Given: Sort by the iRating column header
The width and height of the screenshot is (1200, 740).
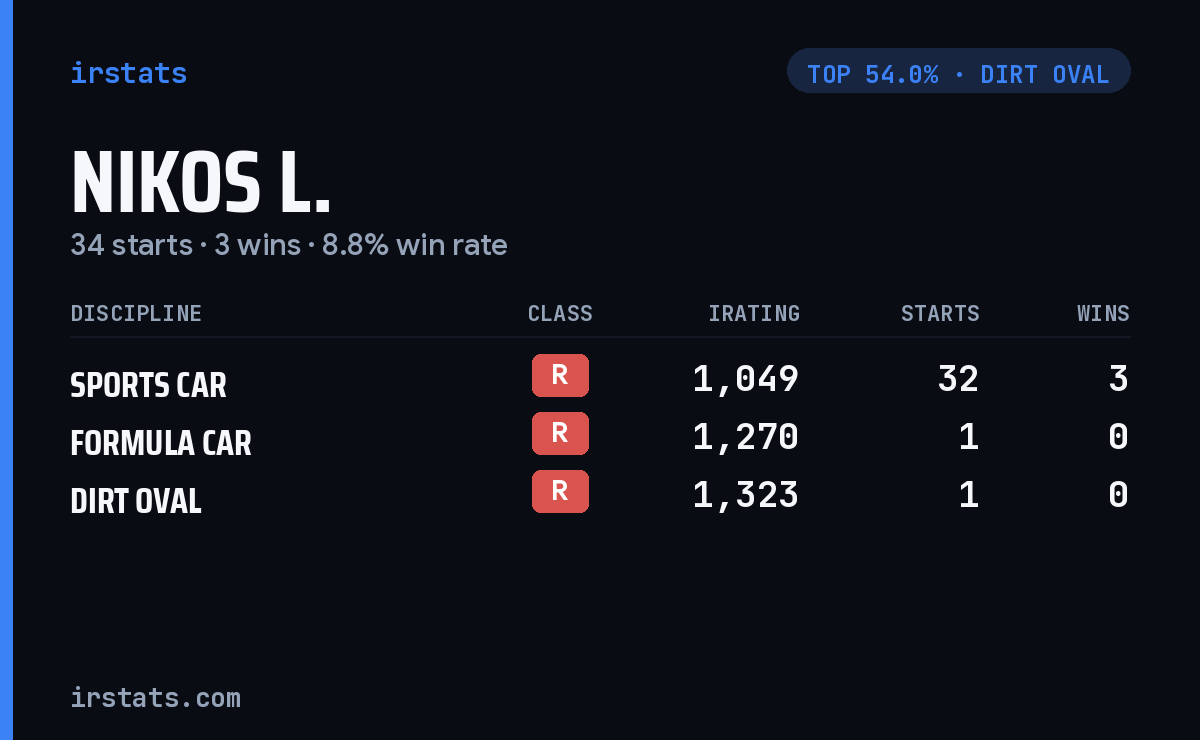Looking at the screenshot, I should pos(754,314).
